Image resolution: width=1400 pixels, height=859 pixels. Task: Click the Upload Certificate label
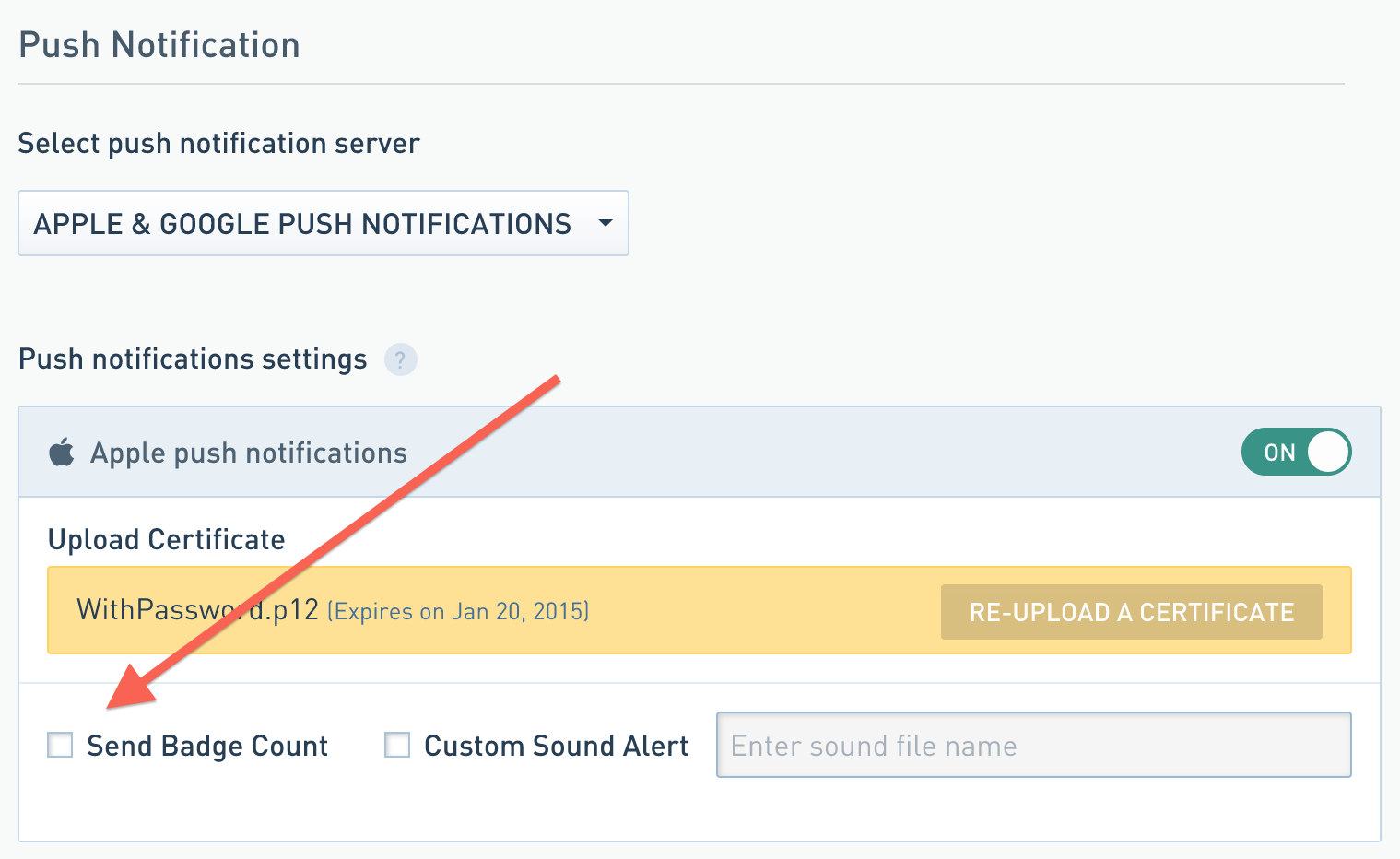click(x=167, y=540)
